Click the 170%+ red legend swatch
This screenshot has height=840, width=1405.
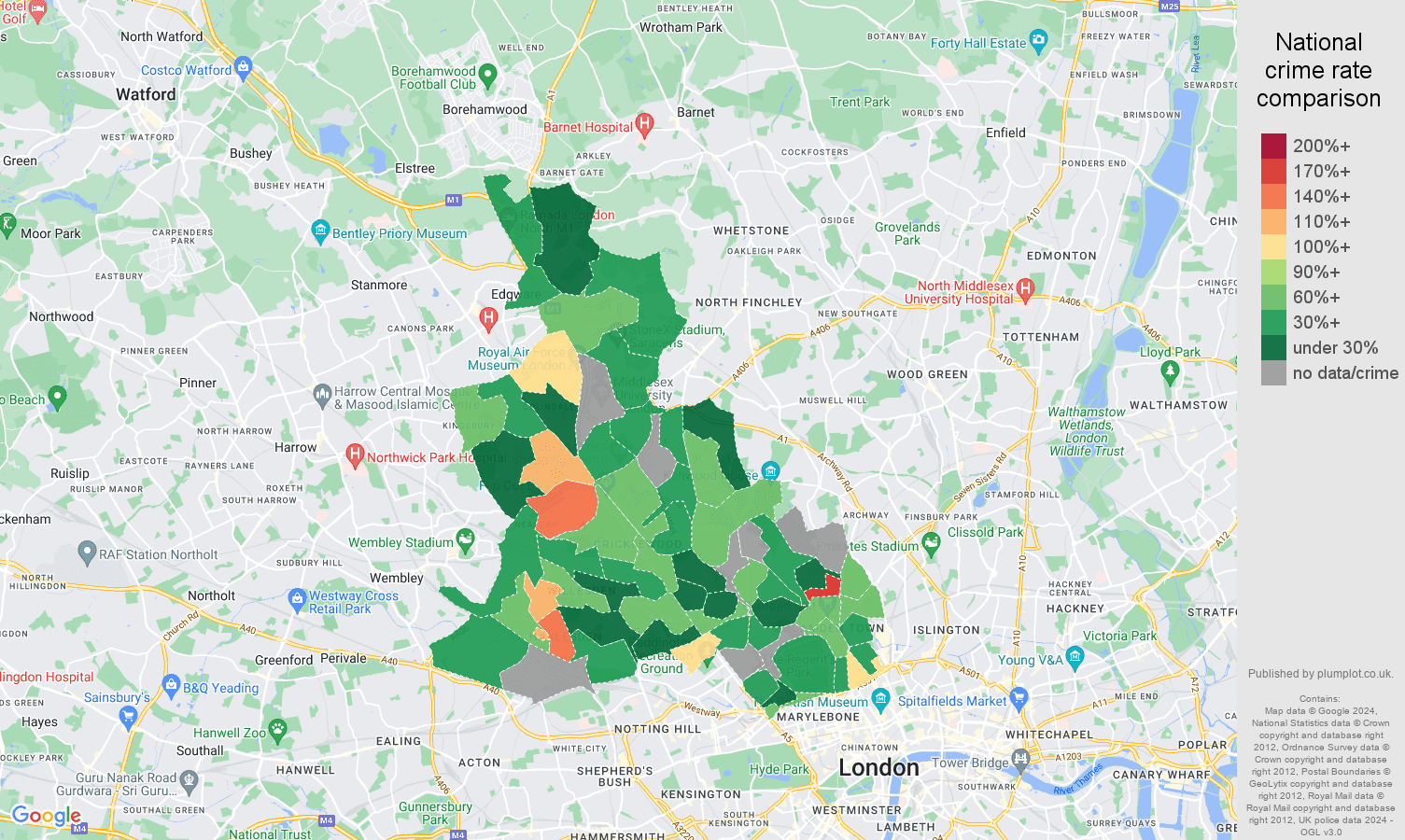click(x=1273, y=171)
